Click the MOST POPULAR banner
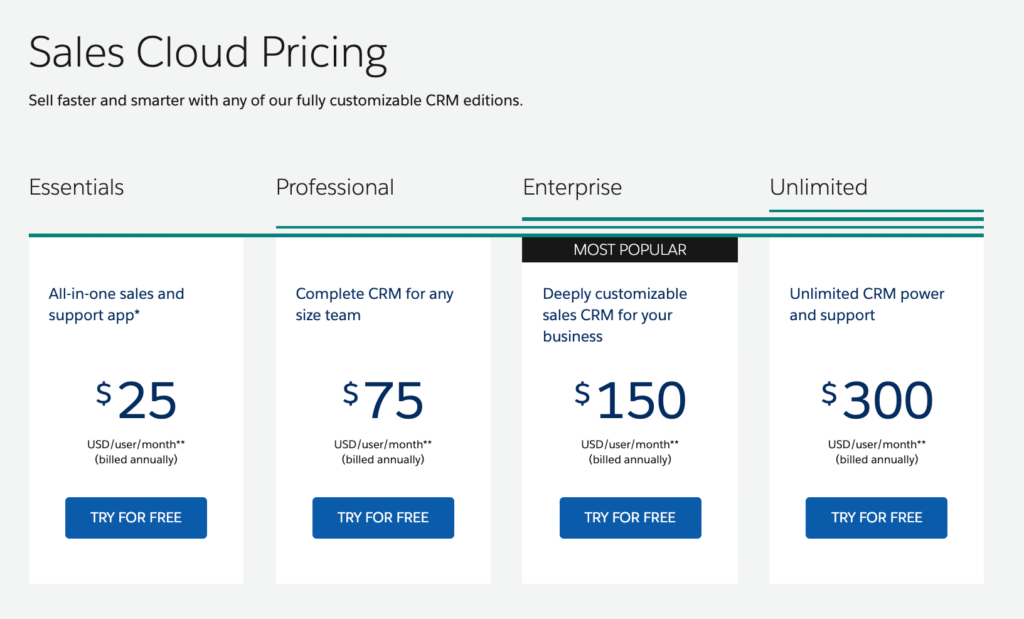This screenshot has width=1024, height=619. (630, 249)
